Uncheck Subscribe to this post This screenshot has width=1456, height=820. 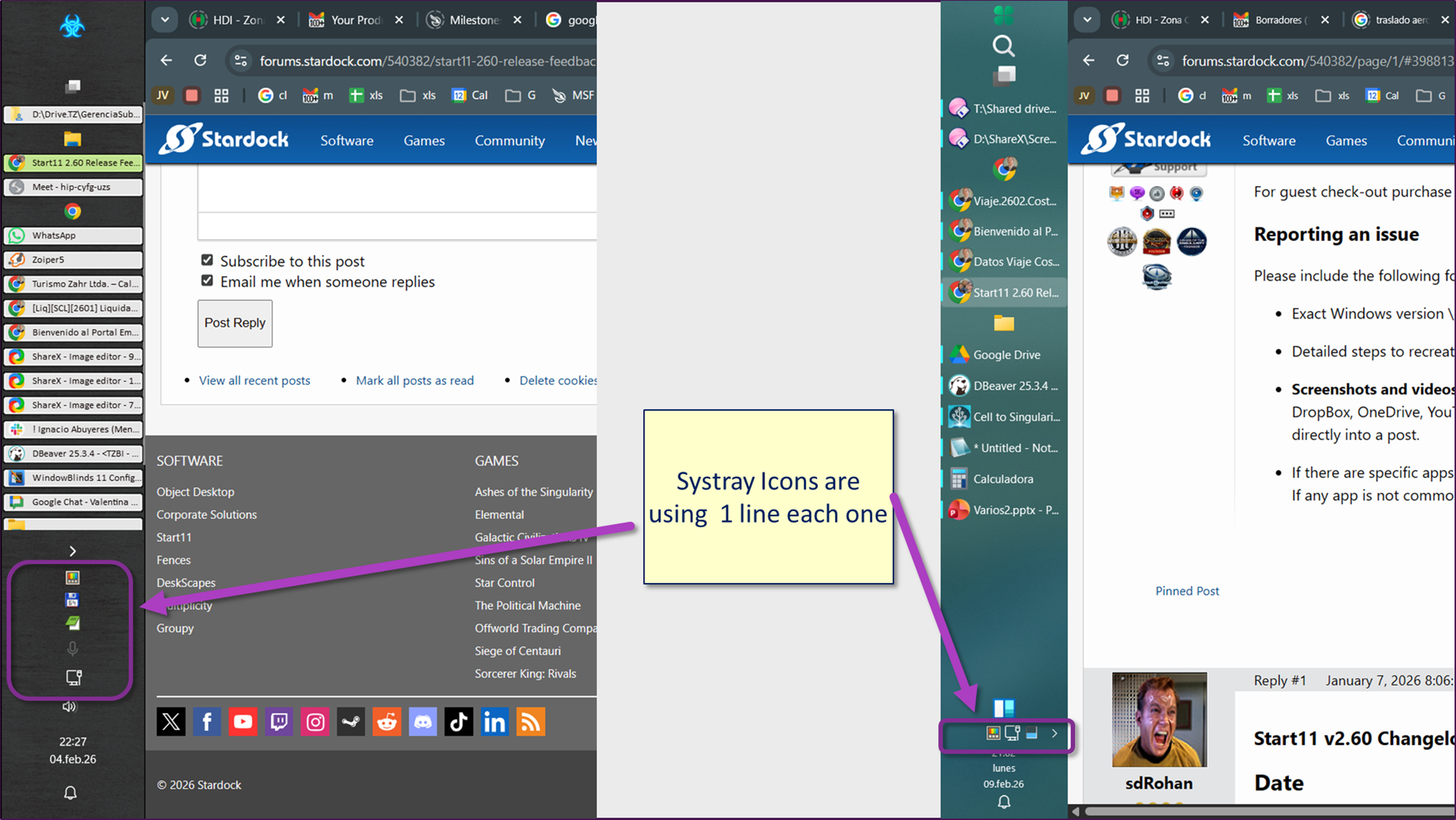pyautogui.click(x=207, y=260)
